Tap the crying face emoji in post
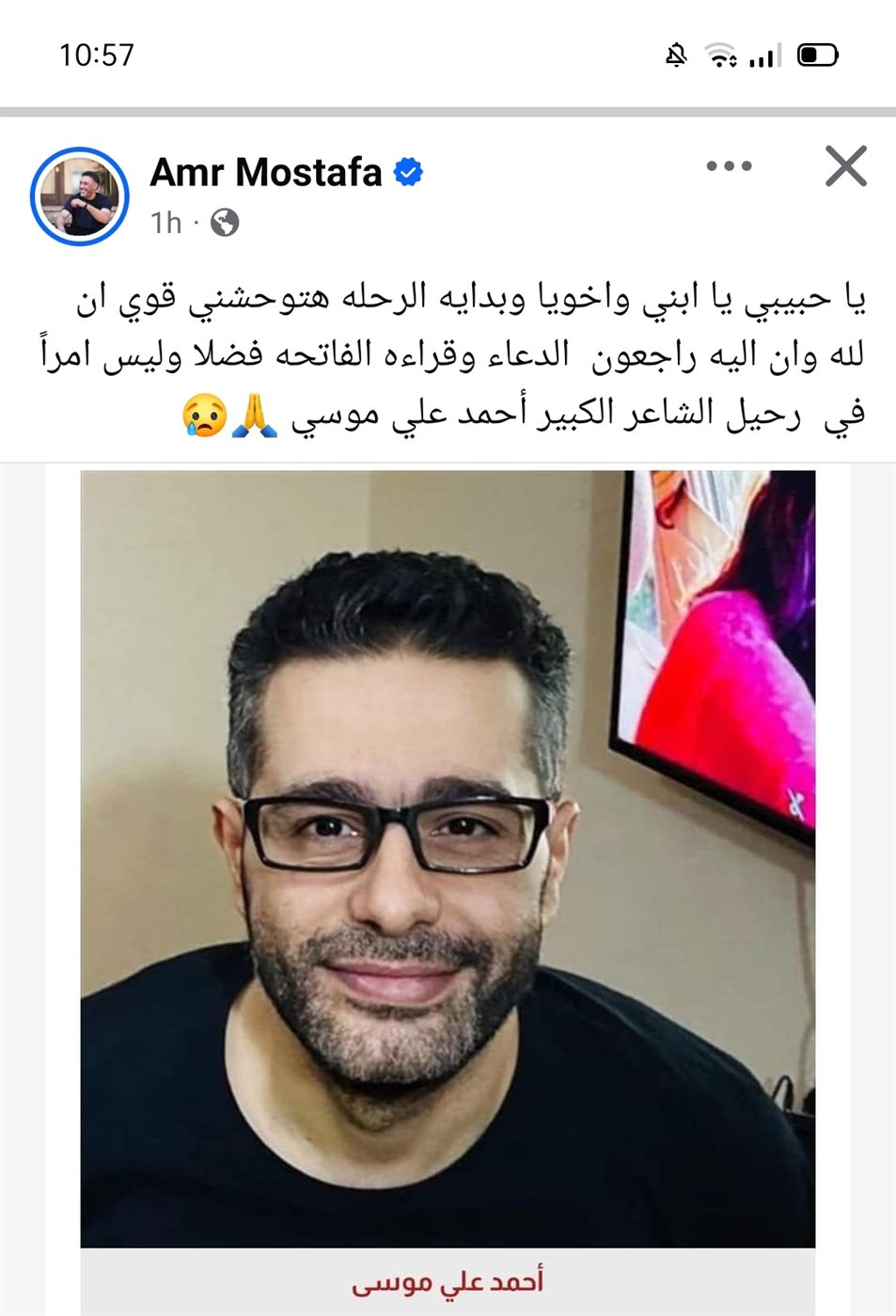This screenshot has width=896, height=1316. [204, 415]
